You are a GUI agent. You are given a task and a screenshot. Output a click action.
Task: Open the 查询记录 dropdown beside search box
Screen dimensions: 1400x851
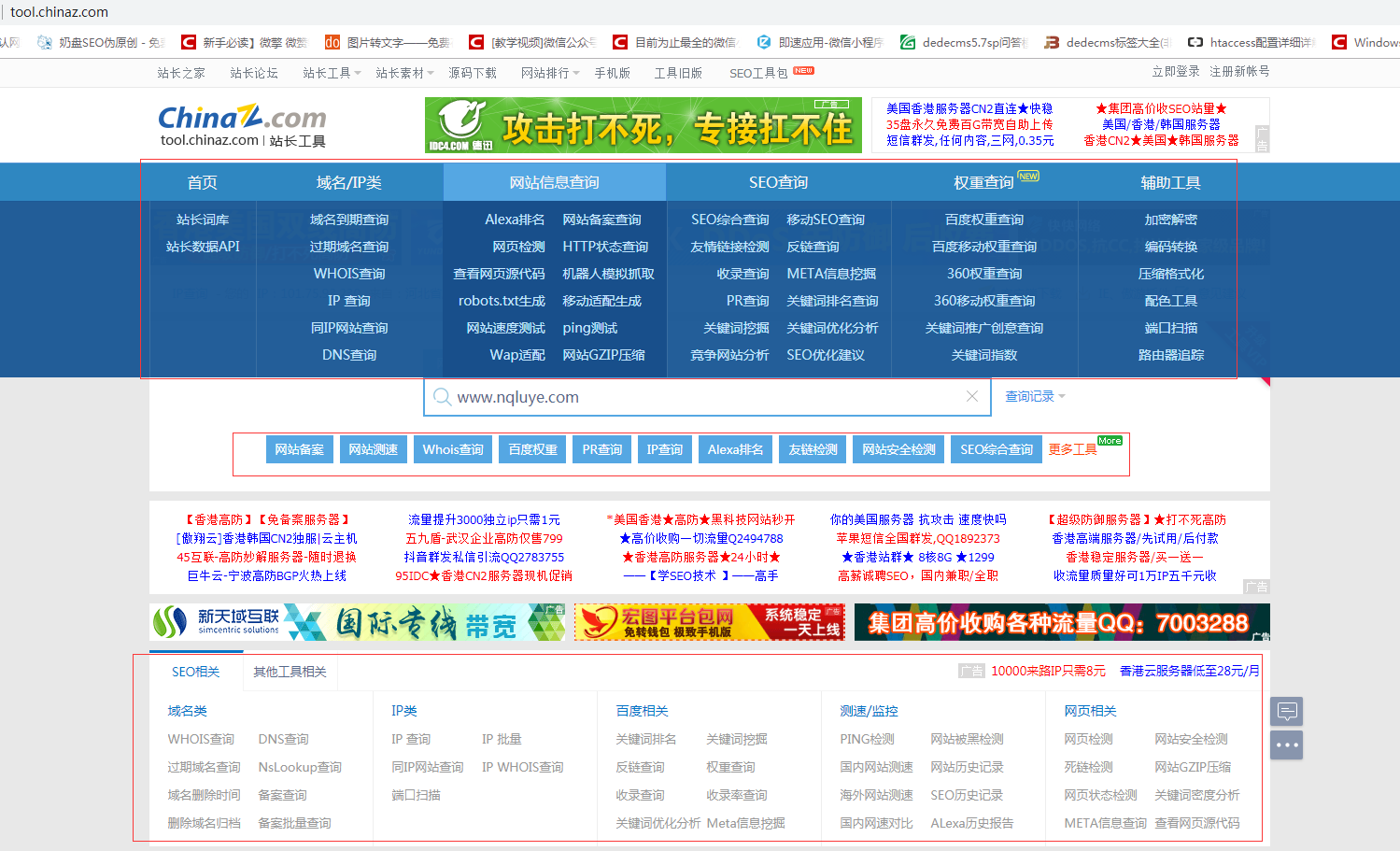[1035, 397]
